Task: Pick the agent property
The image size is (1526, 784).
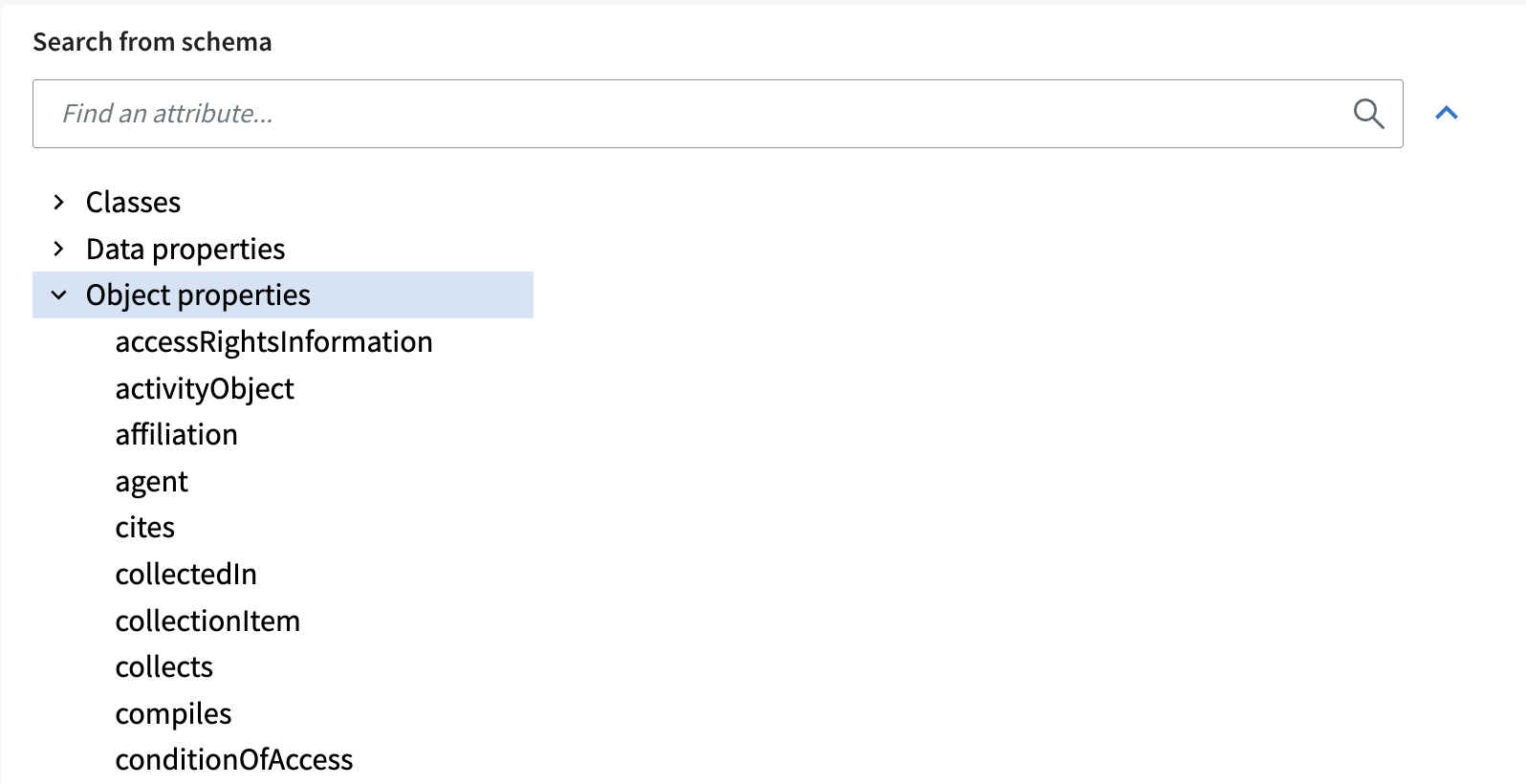Action: click(x=152, y=482)
